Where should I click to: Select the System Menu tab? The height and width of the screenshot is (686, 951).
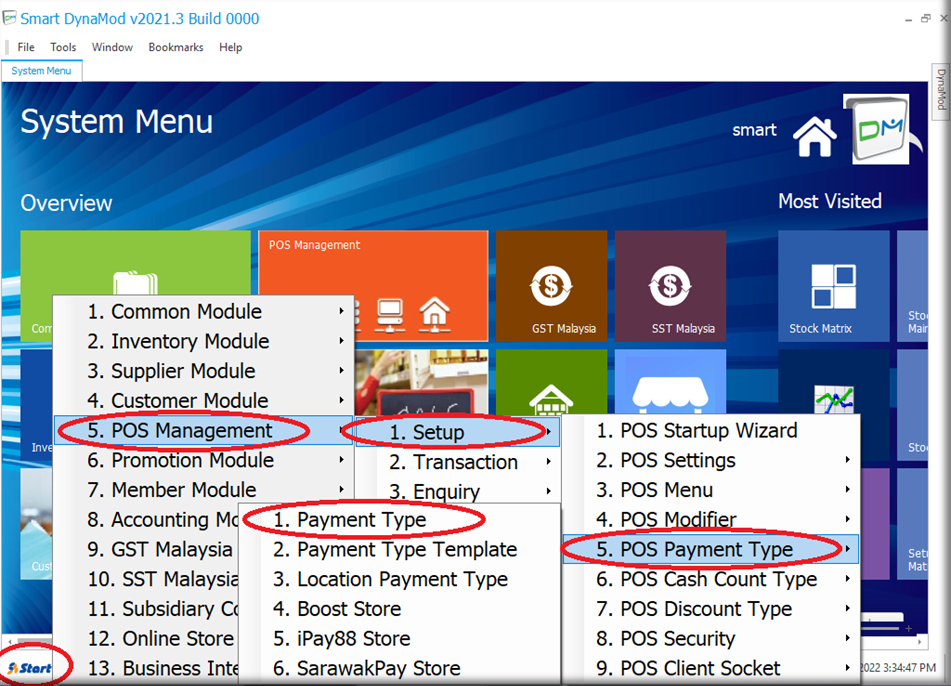tap(41, 71)
